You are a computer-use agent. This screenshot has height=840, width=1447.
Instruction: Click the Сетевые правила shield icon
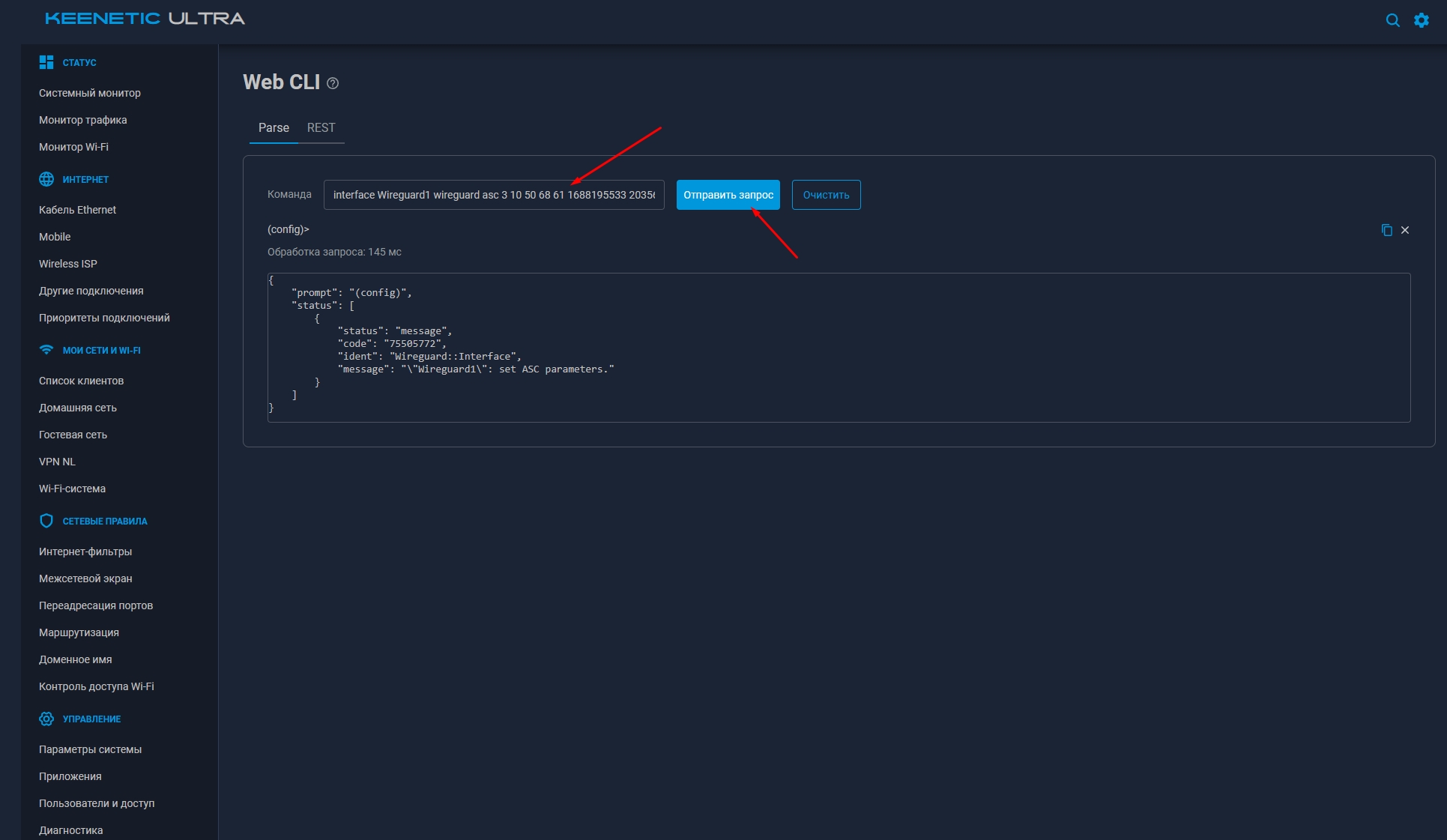coord(46,520)
